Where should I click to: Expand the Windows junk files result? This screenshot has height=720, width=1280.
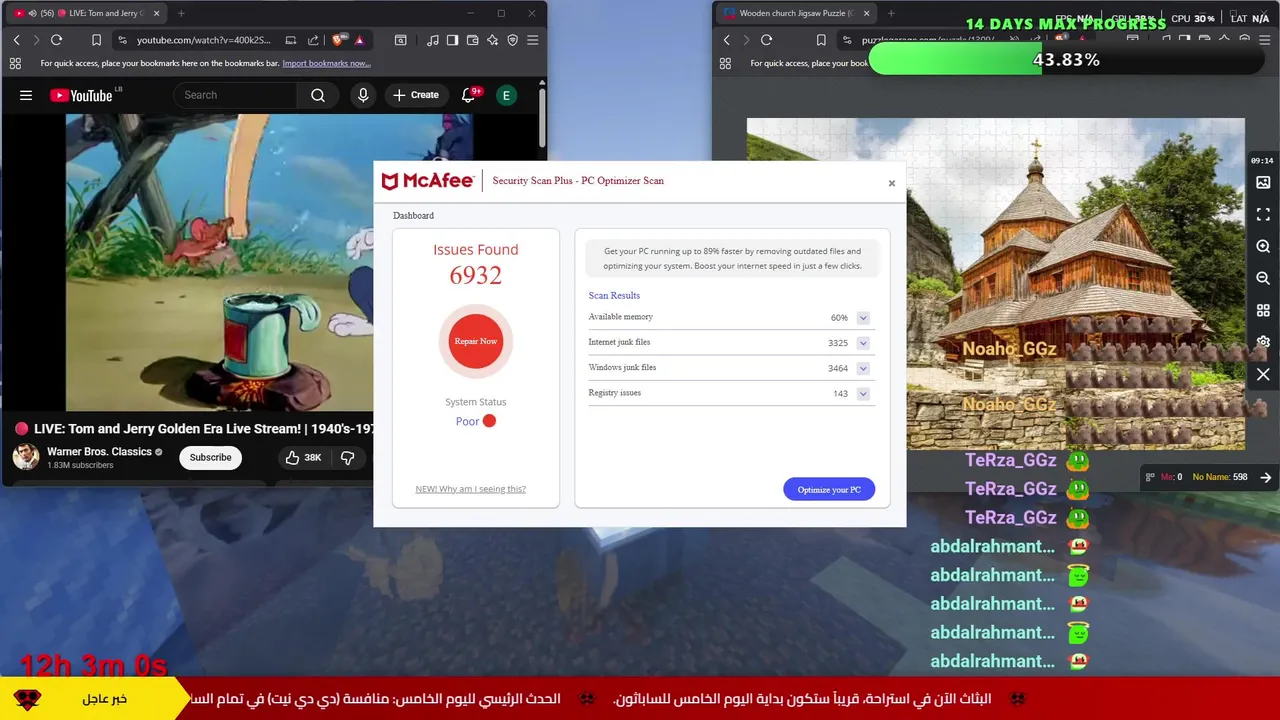pyautogui.click(x=863, y=368)
